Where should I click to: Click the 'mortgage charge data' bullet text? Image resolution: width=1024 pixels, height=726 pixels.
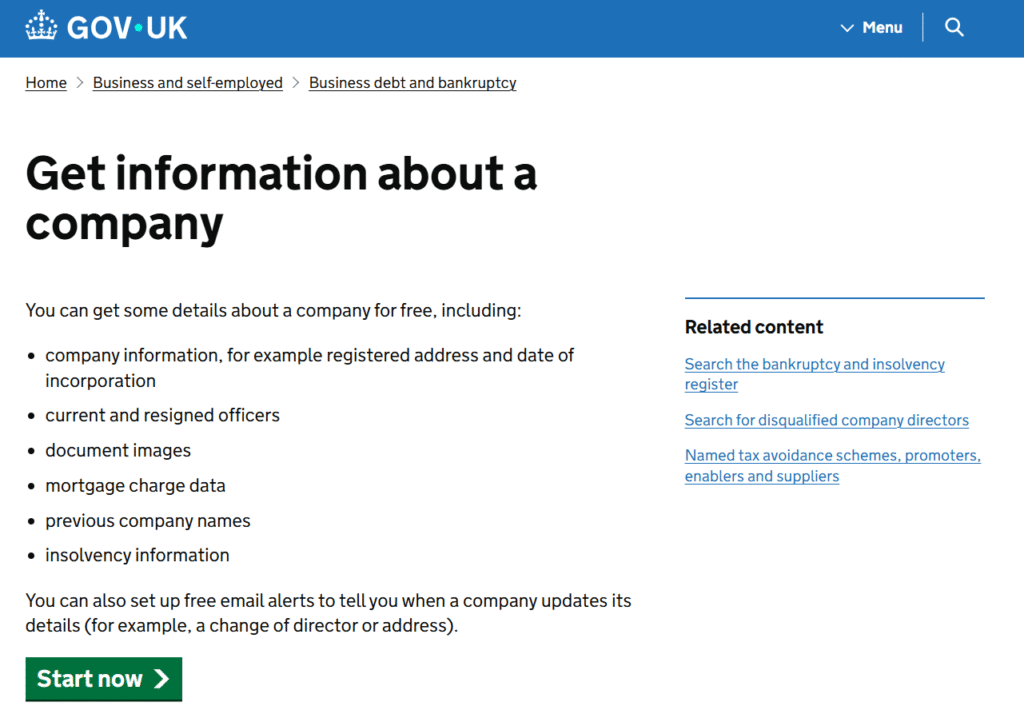[135, 485]
